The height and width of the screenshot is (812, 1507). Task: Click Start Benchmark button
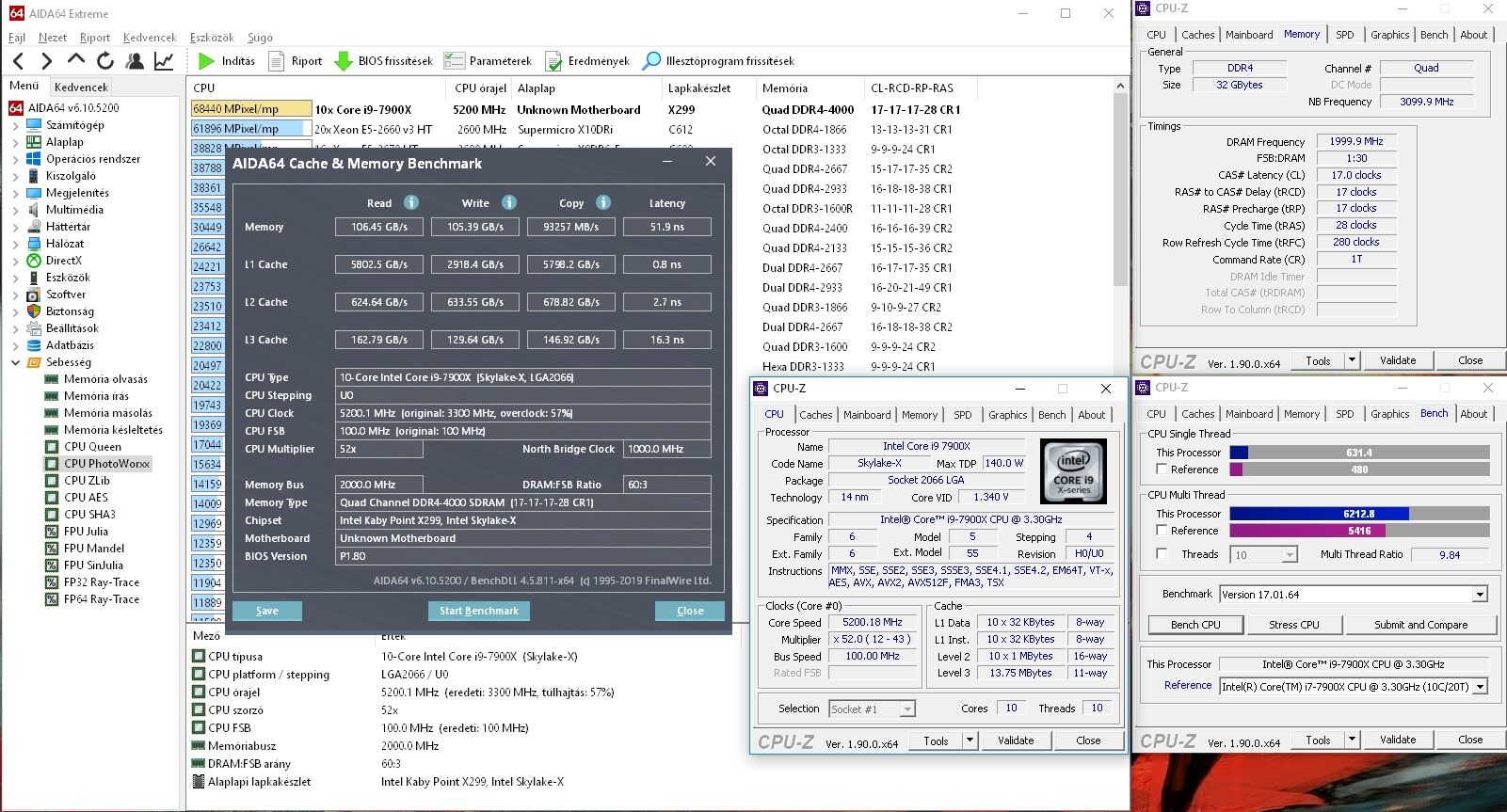coord(479,611)
